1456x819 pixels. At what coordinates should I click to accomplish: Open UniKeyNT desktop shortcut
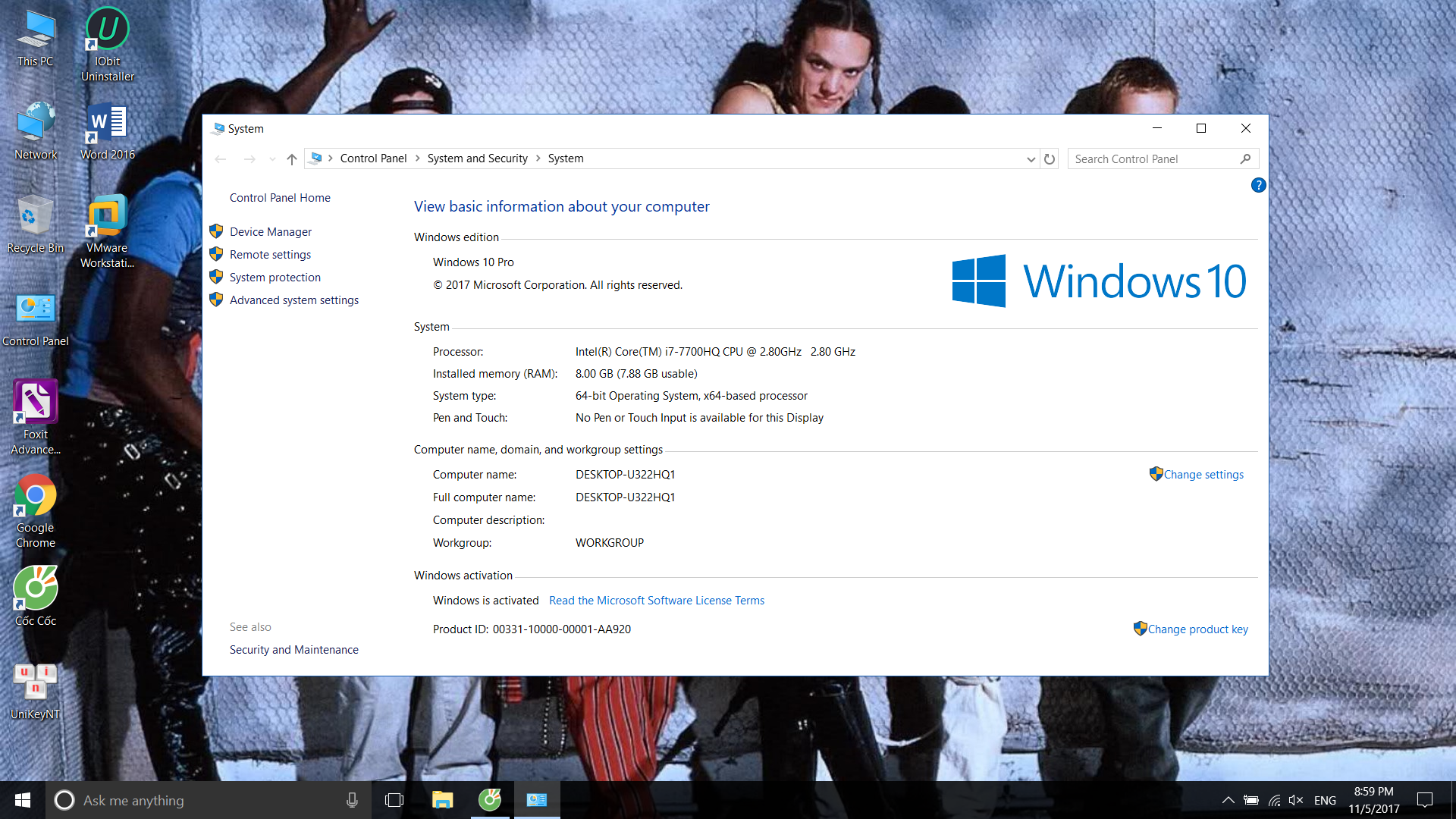[x=36, y=690]
